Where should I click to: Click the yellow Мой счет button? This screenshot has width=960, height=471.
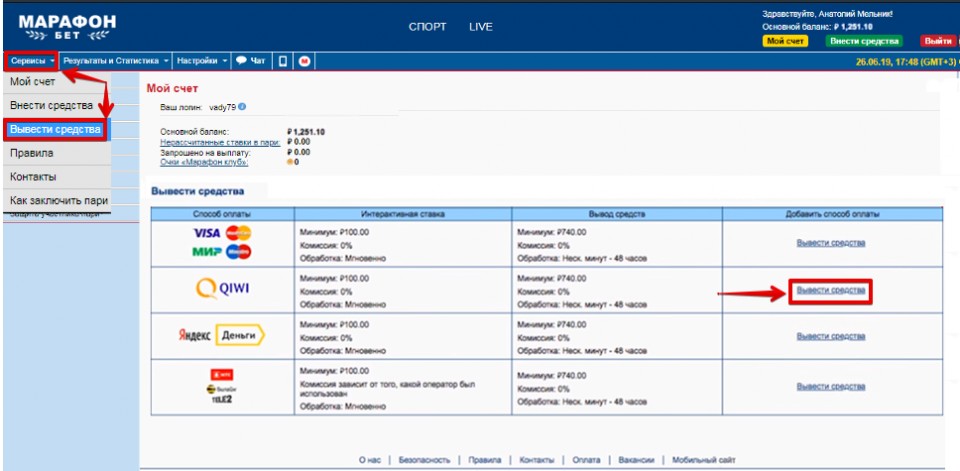point(785,41)
